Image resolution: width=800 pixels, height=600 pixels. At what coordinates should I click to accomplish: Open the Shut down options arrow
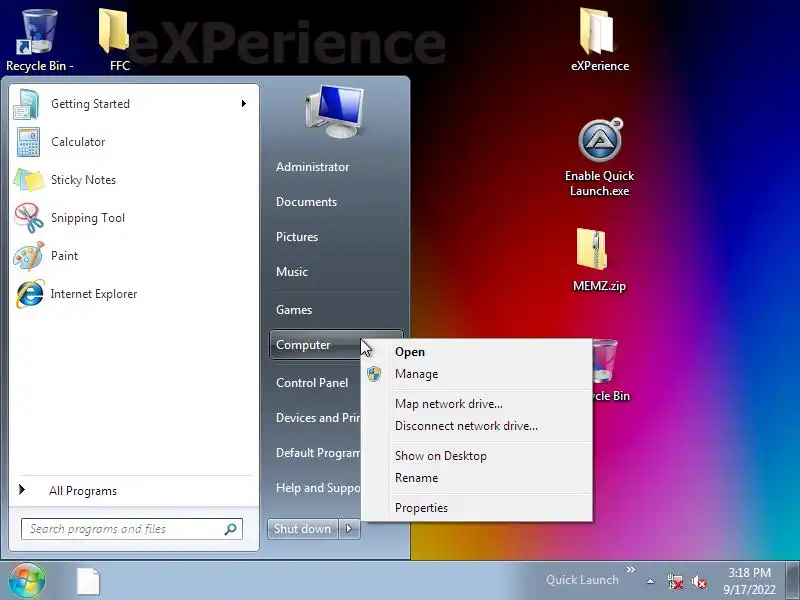click(349, 529)
